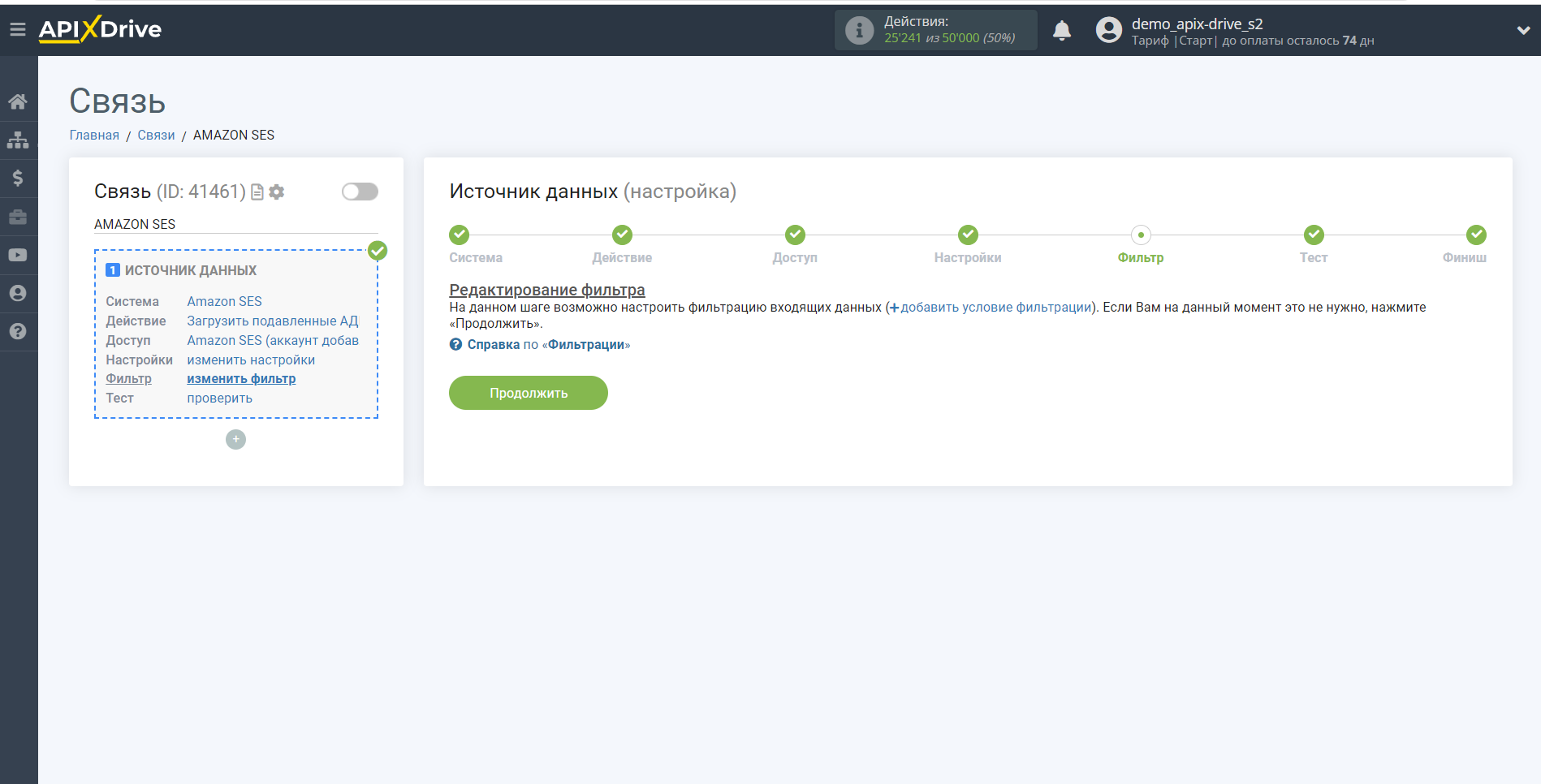Image resolution: width=1541 pixels, height=784 pixels.
Task: Go to the Действие step
Action: pos(623,235)
